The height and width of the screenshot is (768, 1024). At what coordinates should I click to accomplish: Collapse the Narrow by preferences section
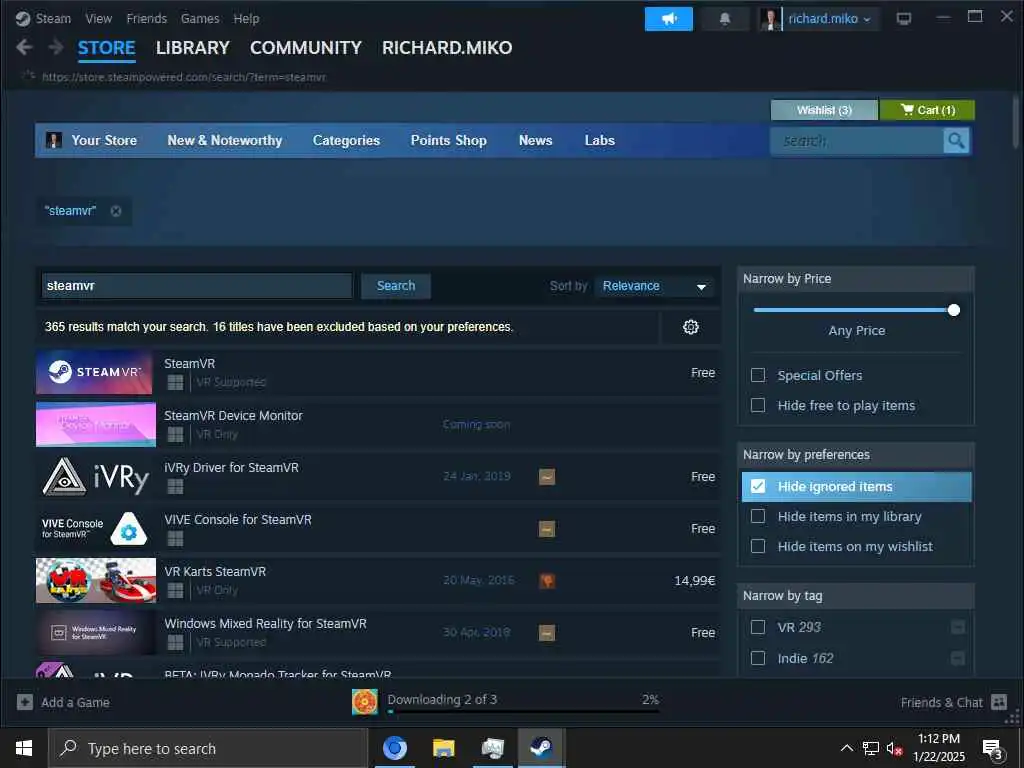click(x=856, y=455)
